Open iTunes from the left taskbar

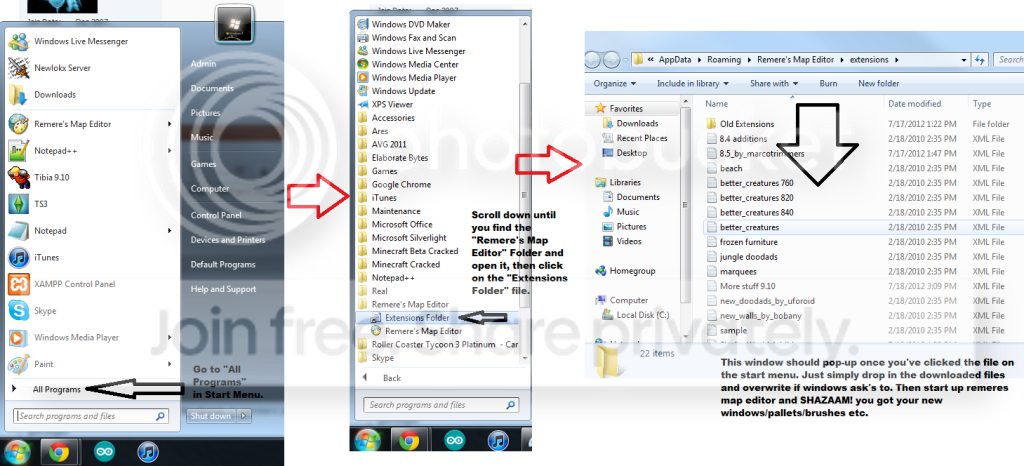(x=148, y=452)
